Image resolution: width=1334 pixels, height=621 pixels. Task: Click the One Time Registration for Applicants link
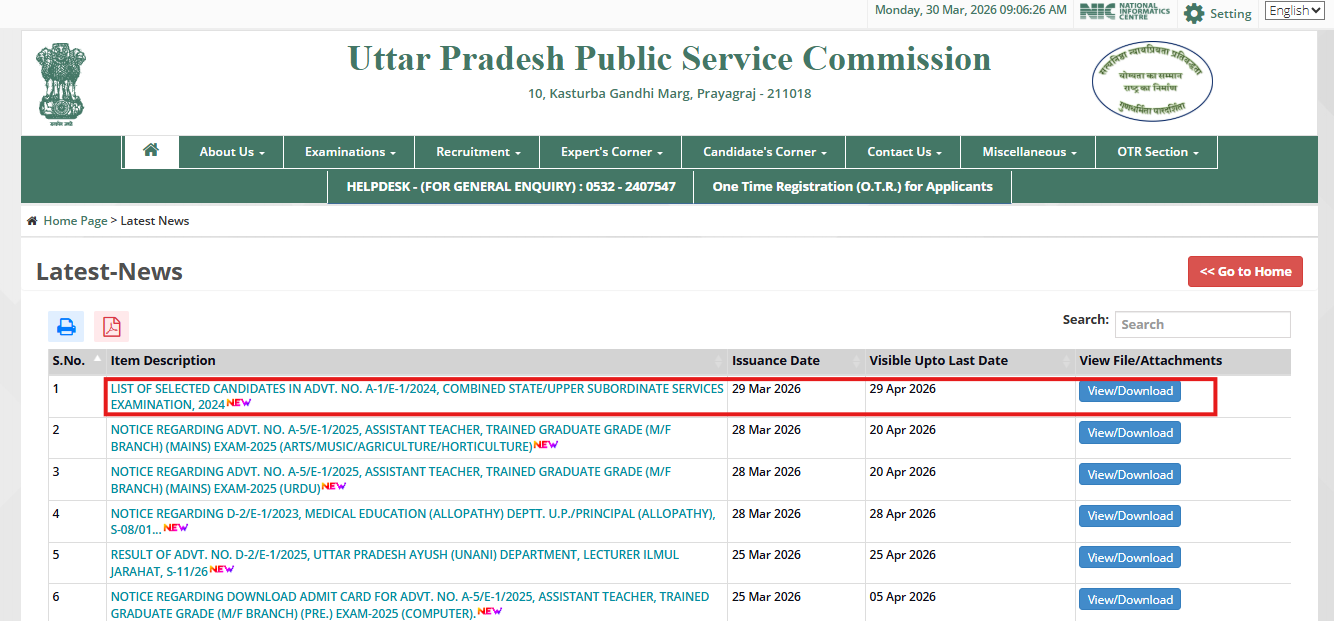coord(851,186)
